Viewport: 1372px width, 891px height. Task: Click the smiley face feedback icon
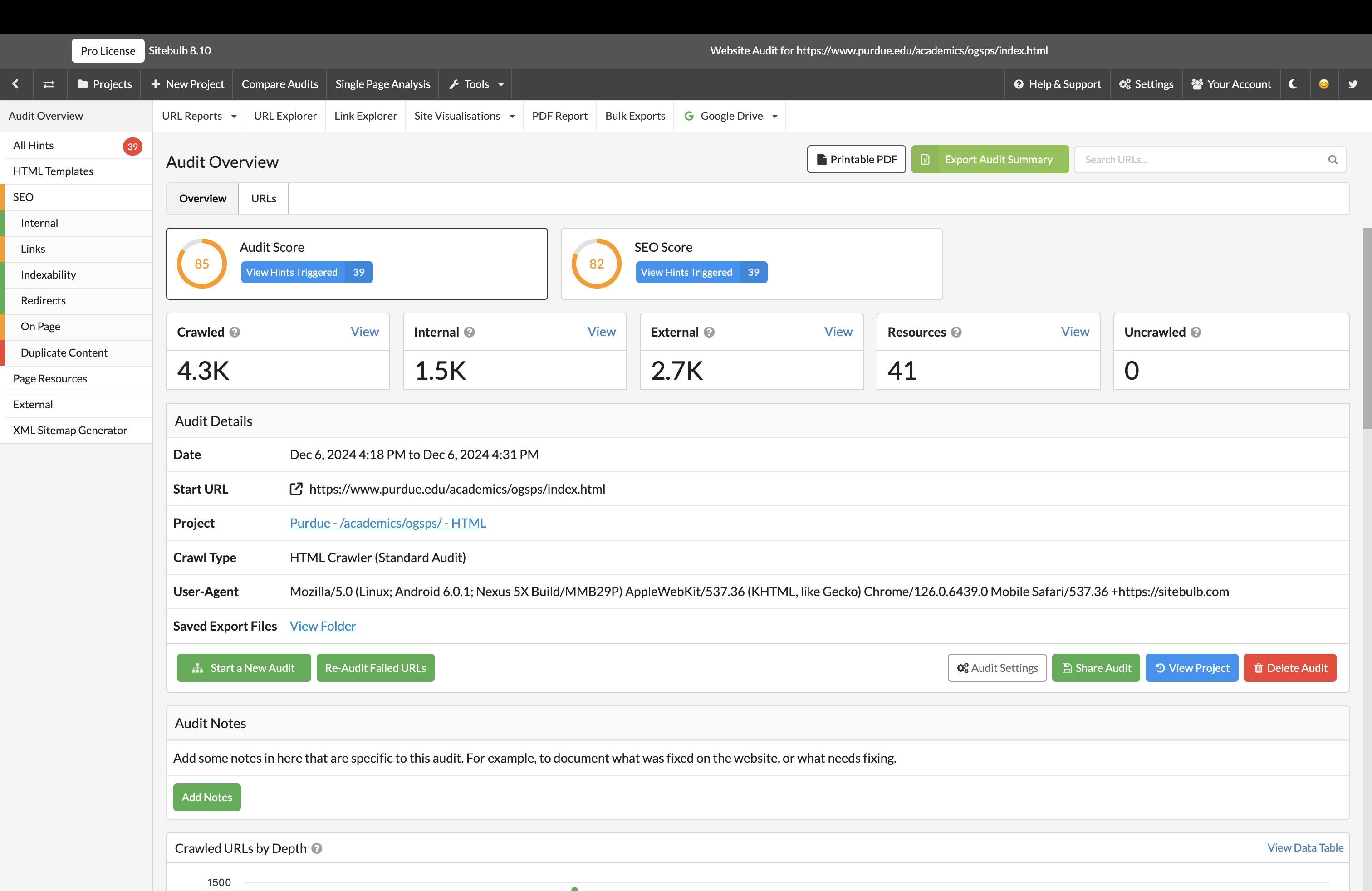[1323, 84]
